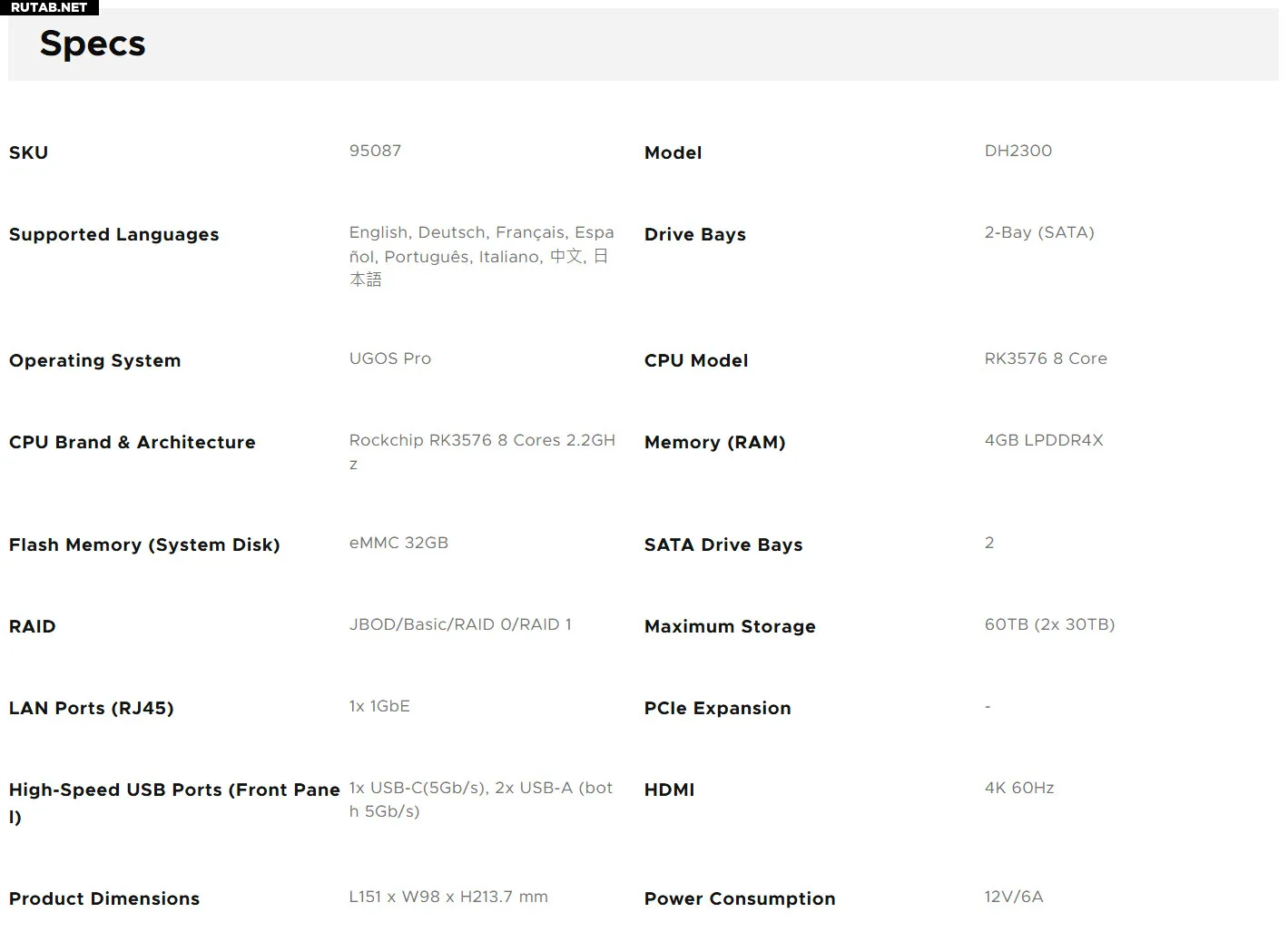Click the Supported Languages label
Screen dimensions: 1288x932
click(x=113, y=234)
